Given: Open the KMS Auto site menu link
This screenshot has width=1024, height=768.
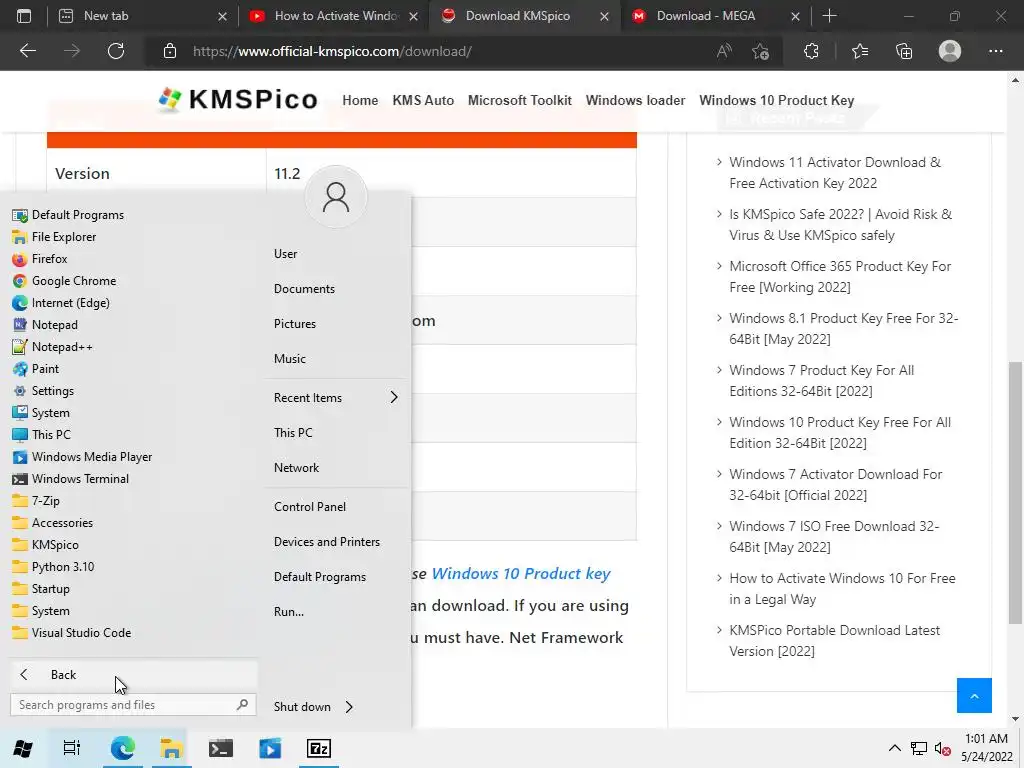Looking at the screenshot, I should pos(423,101).
